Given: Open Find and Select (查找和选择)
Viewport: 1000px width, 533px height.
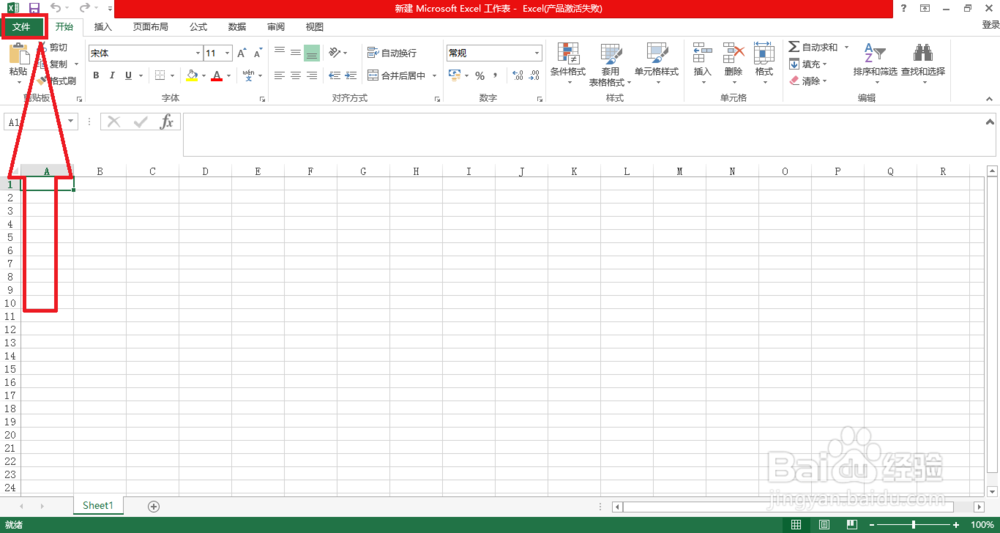Looking at the screenshot, I should click(x=923, y=64).
